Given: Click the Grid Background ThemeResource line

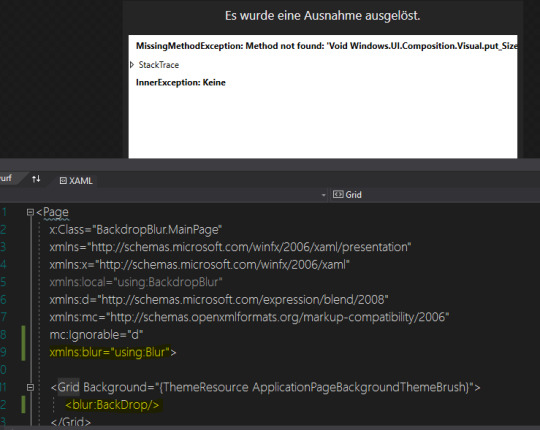Looking at the screenshot, I should [265, 387].
